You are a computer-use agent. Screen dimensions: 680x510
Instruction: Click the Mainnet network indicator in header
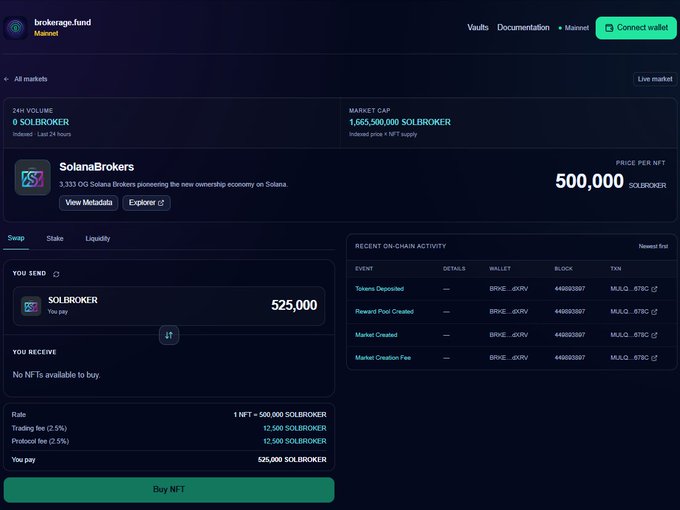click(x=573, y=28)
